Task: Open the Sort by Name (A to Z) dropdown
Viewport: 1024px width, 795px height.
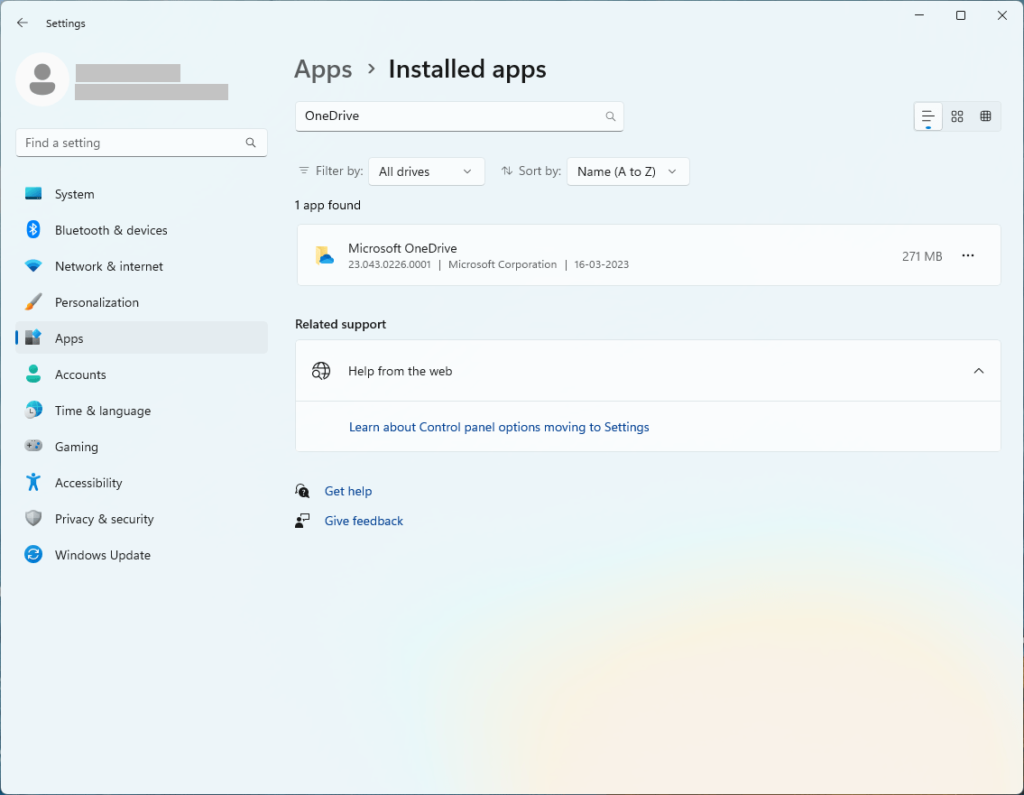Action: (628, 171)
